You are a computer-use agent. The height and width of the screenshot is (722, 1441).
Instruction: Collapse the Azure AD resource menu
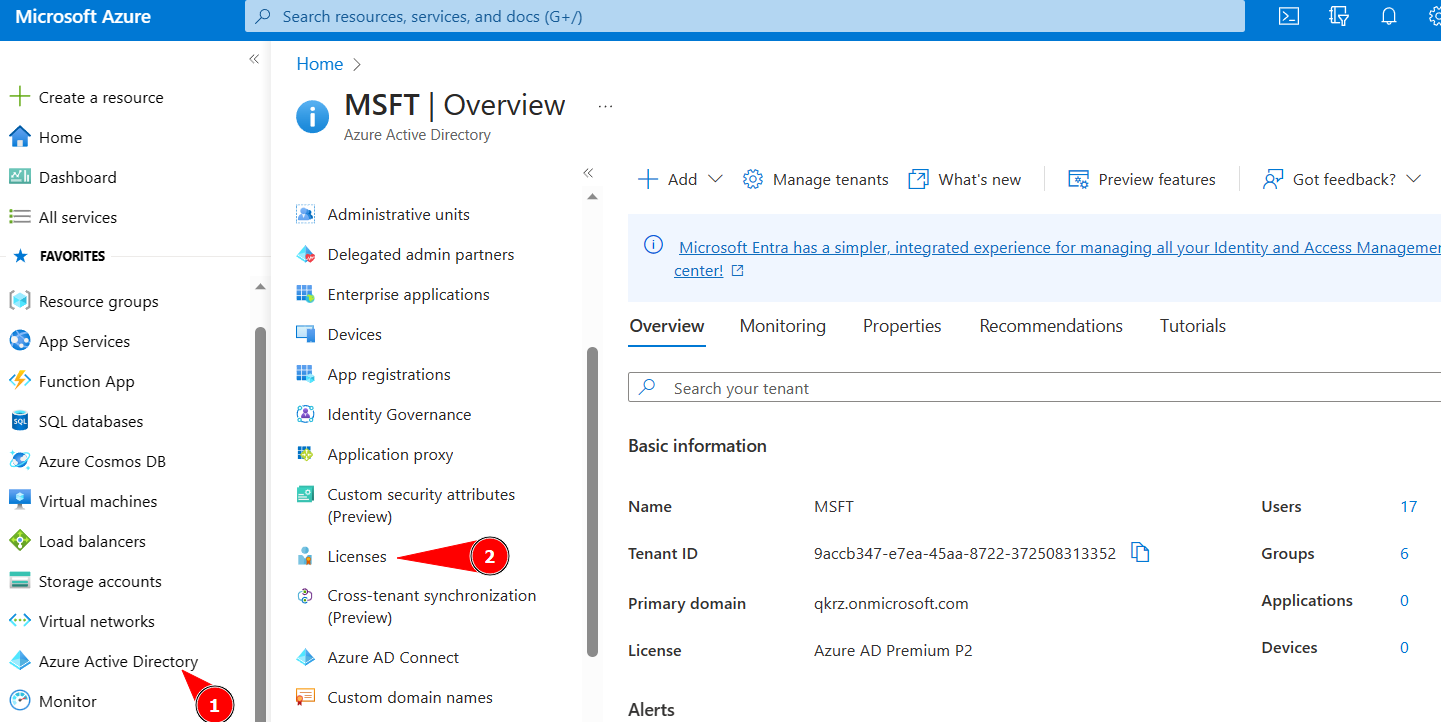point(588,173)
